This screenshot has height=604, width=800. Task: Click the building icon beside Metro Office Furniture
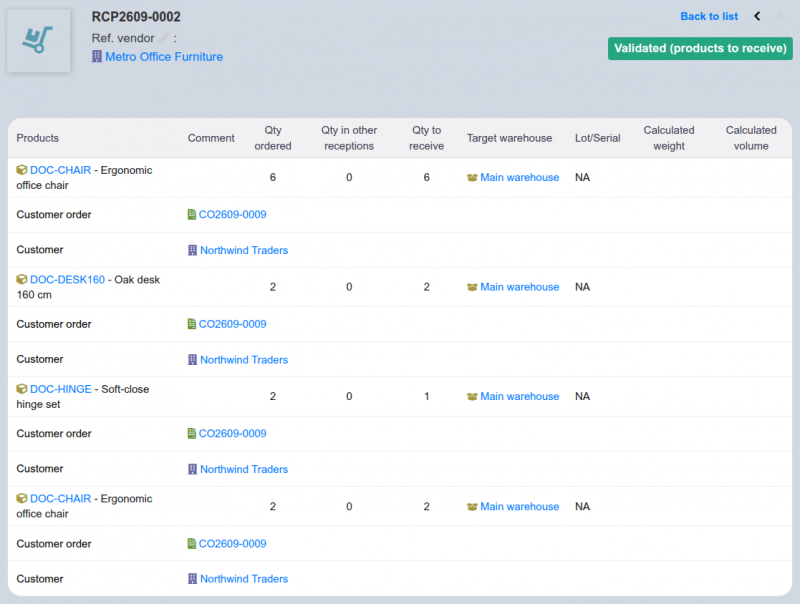pyautogui.click(x=96, y=56)
